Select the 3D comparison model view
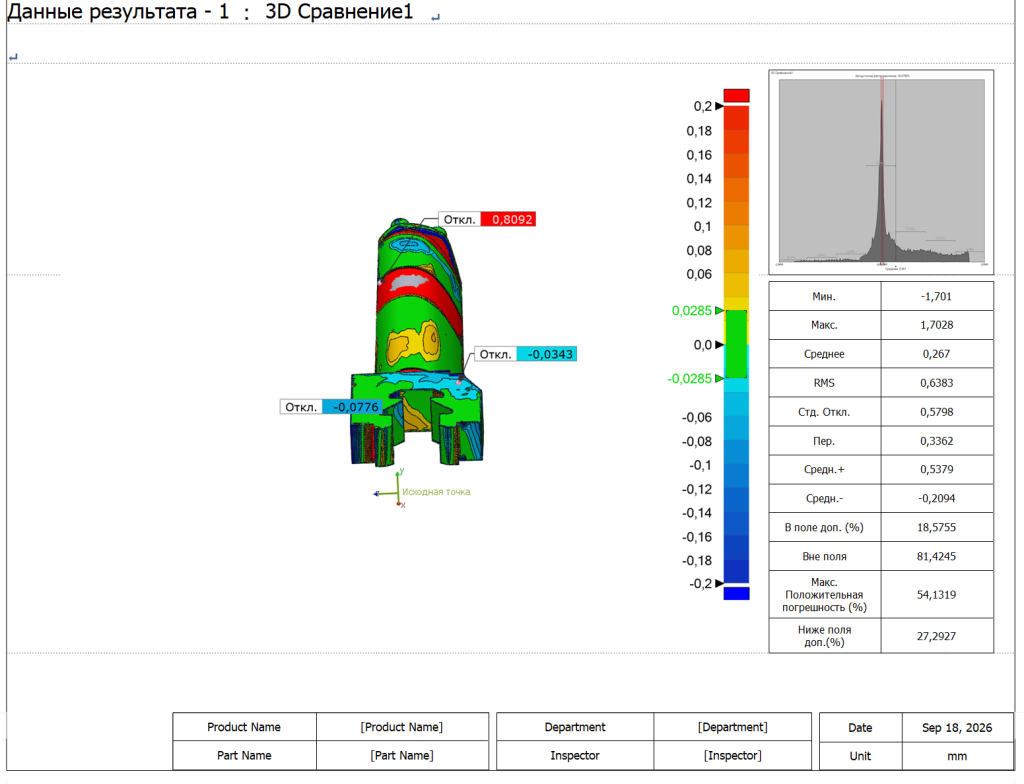Viewport: 1024px width, 784px height. pyautogui.click(x=418, y=342)
